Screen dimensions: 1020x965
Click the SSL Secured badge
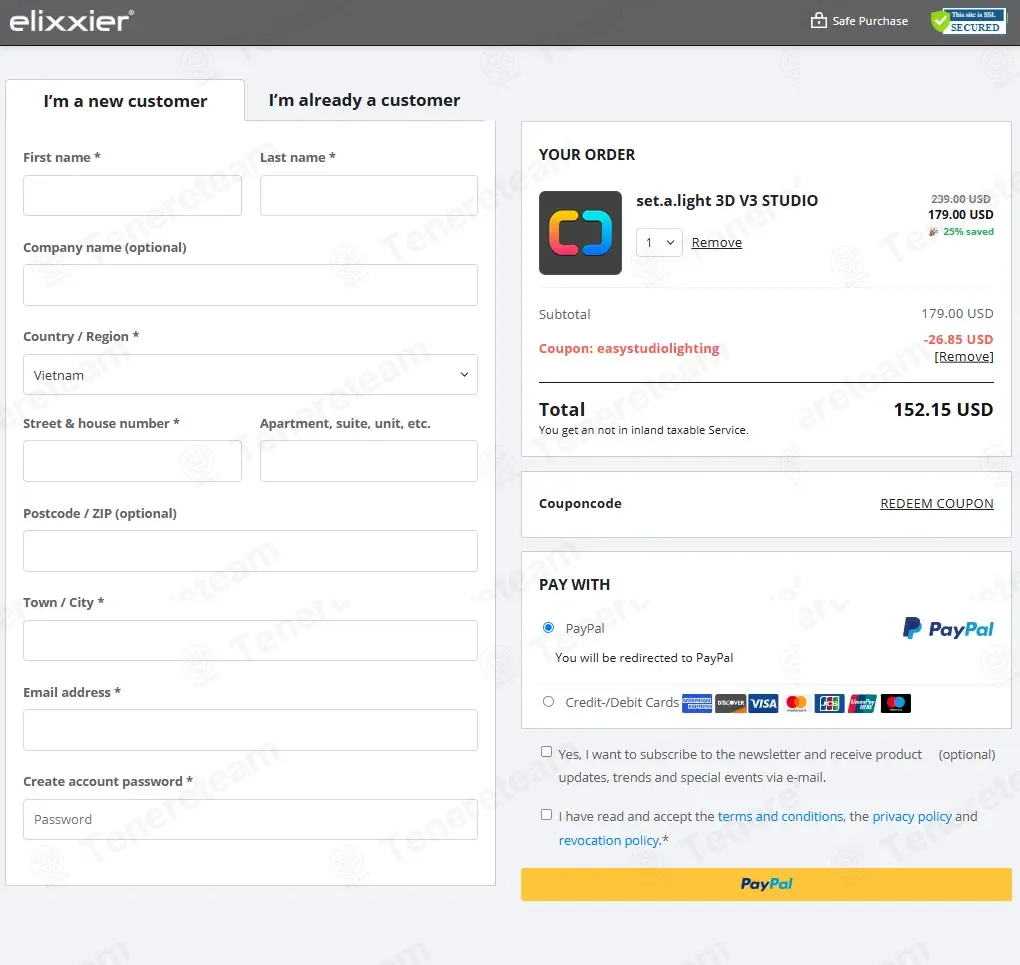click(967, 21)
